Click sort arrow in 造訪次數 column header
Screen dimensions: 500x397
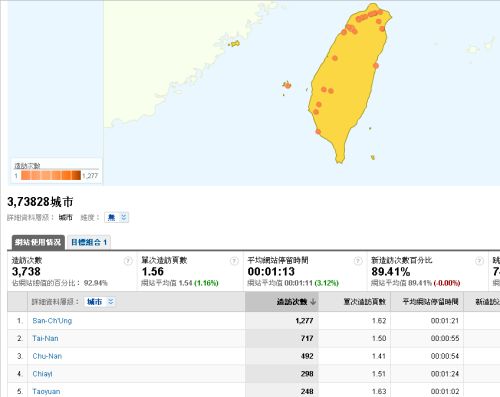pyautogui.click(x=313, y=302)
